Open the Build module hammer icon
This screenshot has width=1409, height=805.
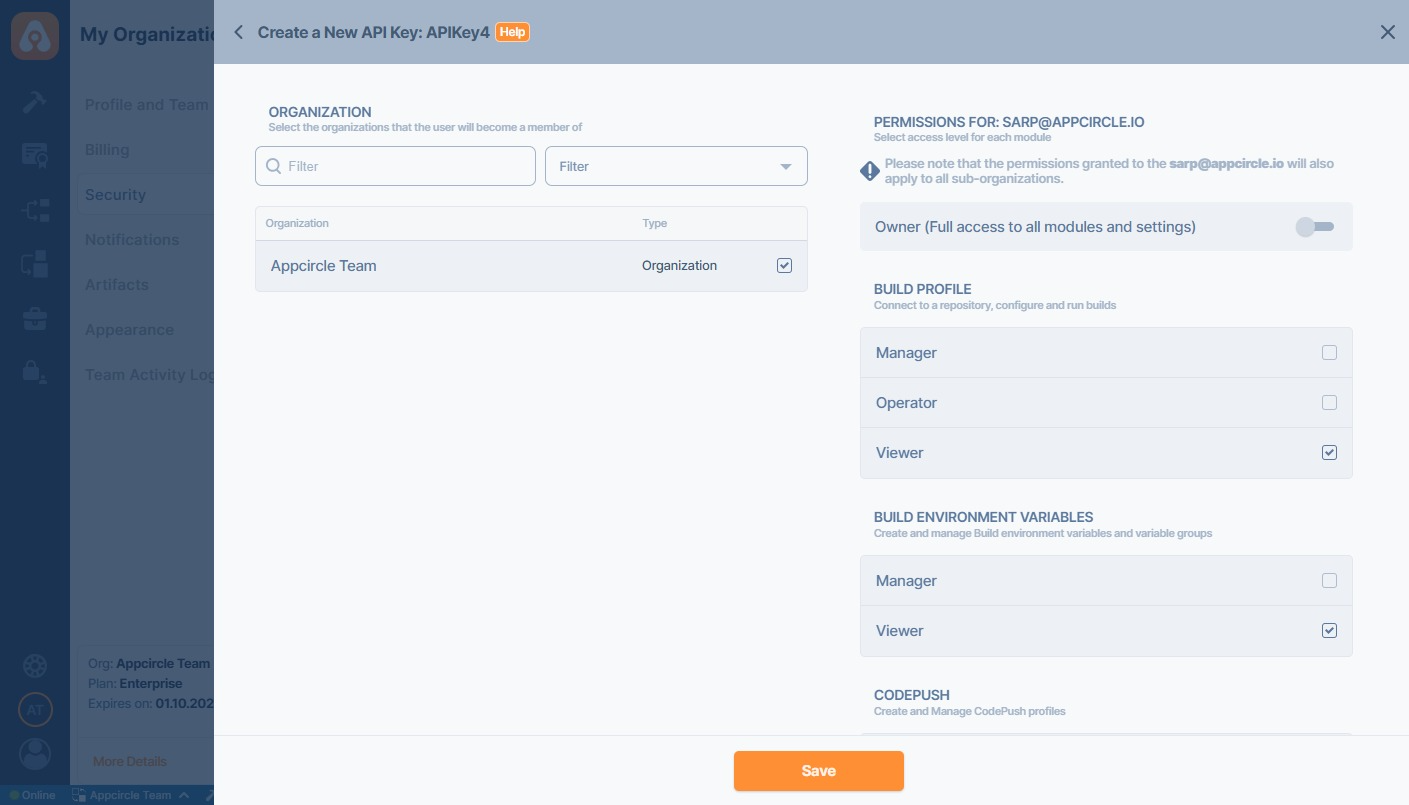(35, 102)
